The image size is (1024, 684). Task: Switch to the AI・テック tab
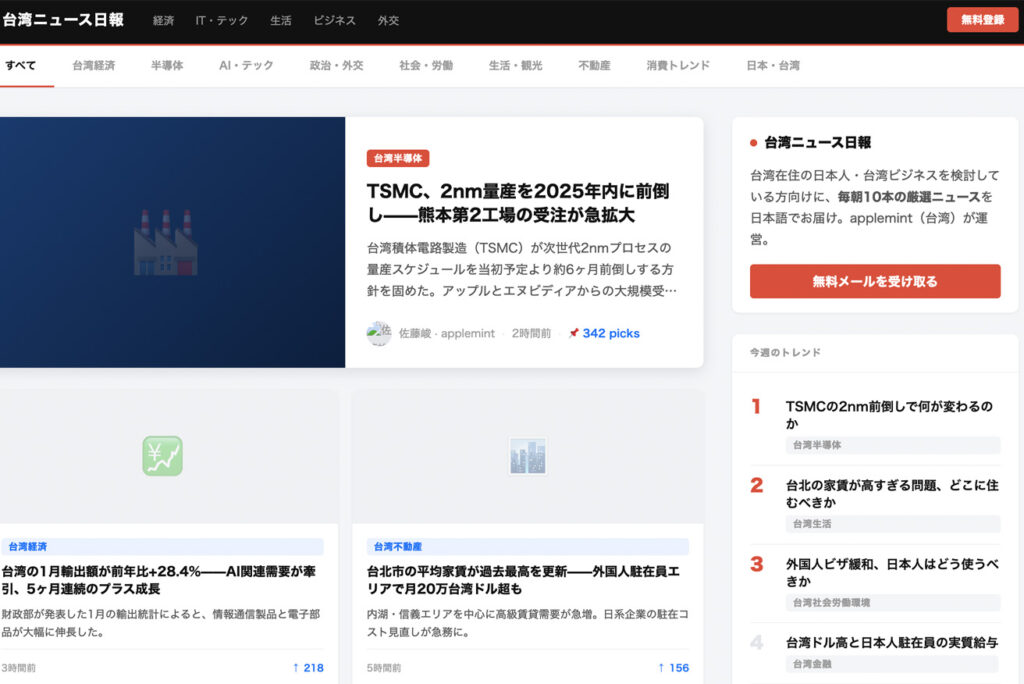click(x=246, y=66)
